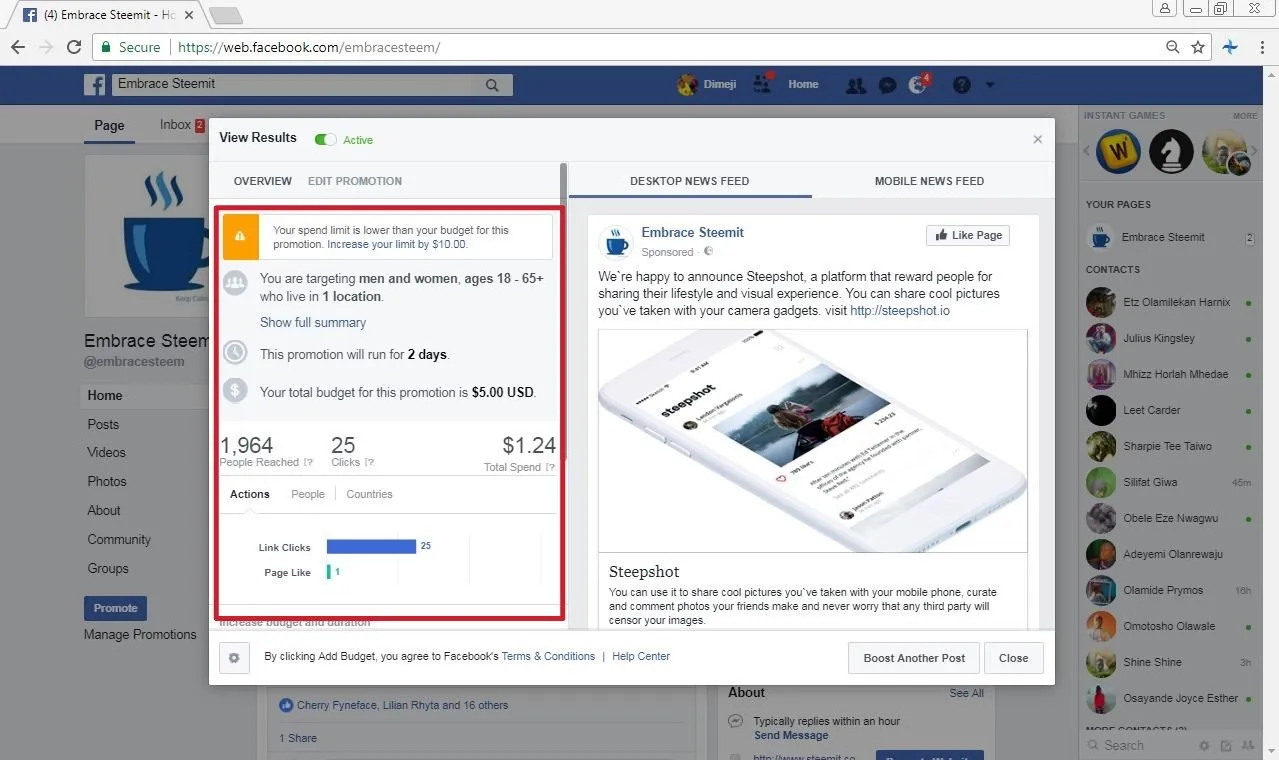The image size is (1279, 760).
Task: Open Dimeji profile in top bar
Action: pyautogui.click(x=707, y=85)
